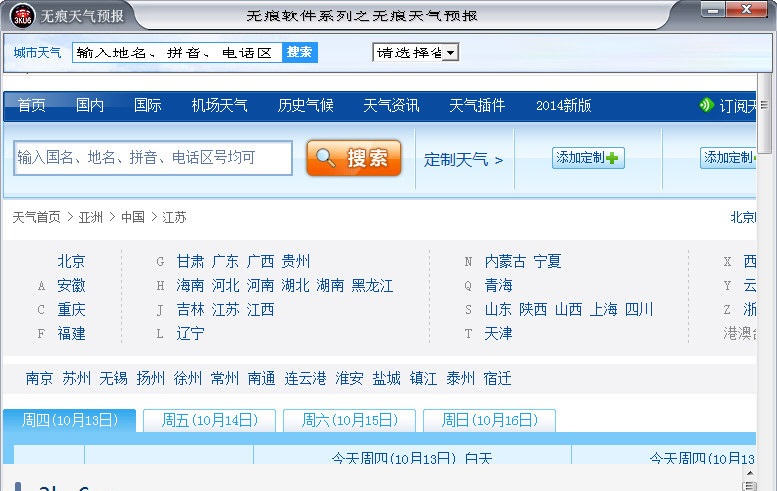
Task: Open the 请选择省 province dropdown
Action: coord(415,53)
